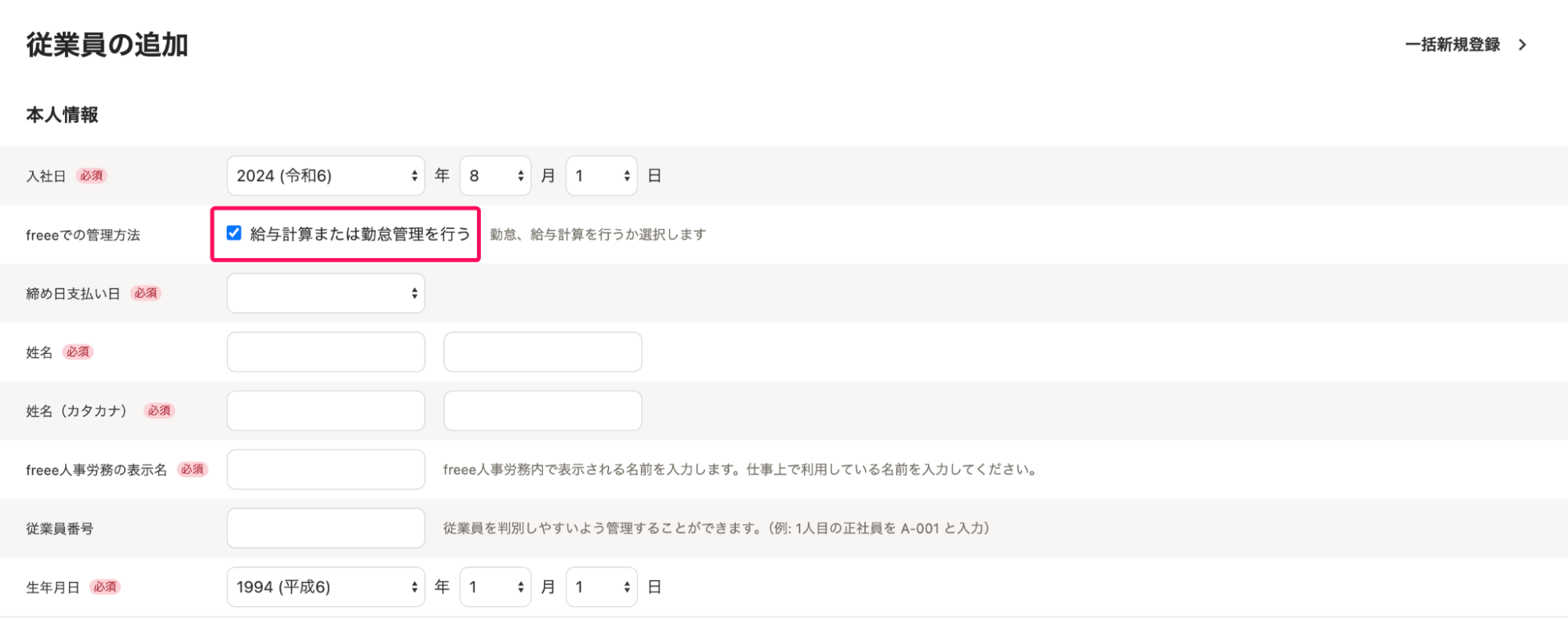Click the 従業員番号 input field
The image size is (1568, 625).
point(326,529)
